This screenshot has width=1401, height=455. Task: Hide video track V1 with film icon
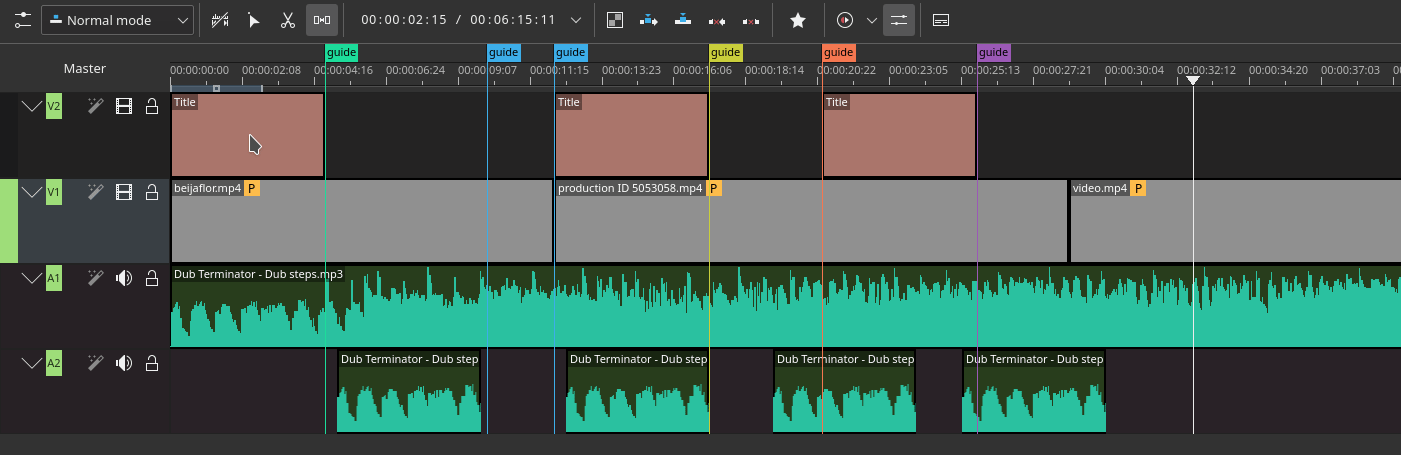tap(124, 192)
